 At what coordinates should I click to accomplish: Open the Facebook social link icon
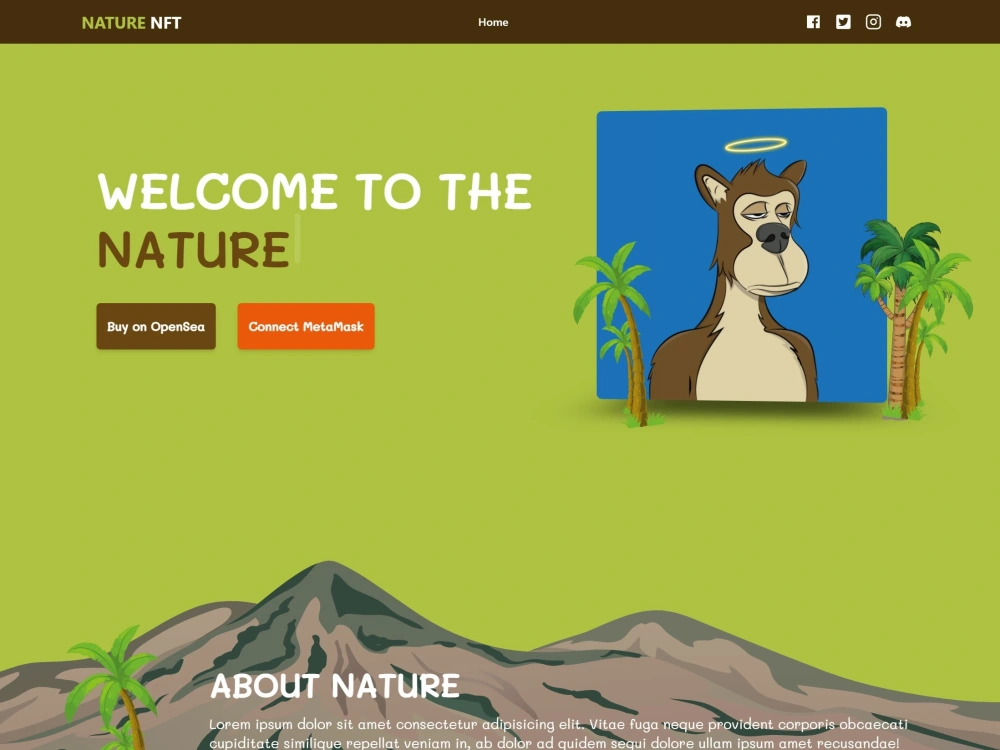pyautogui.click(x=813, y=22)
